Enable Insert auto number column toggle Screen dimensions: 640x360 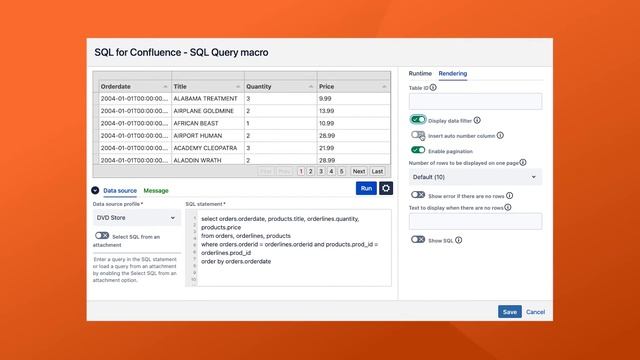coord(418,135)
